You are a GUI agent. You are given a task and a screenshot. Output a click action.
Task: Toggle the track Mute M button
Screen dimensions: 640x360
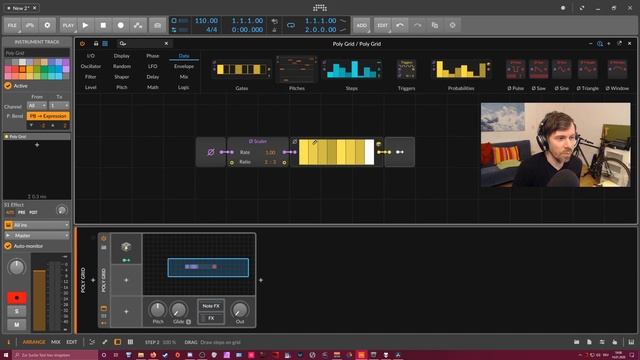[x=17, y=324]
